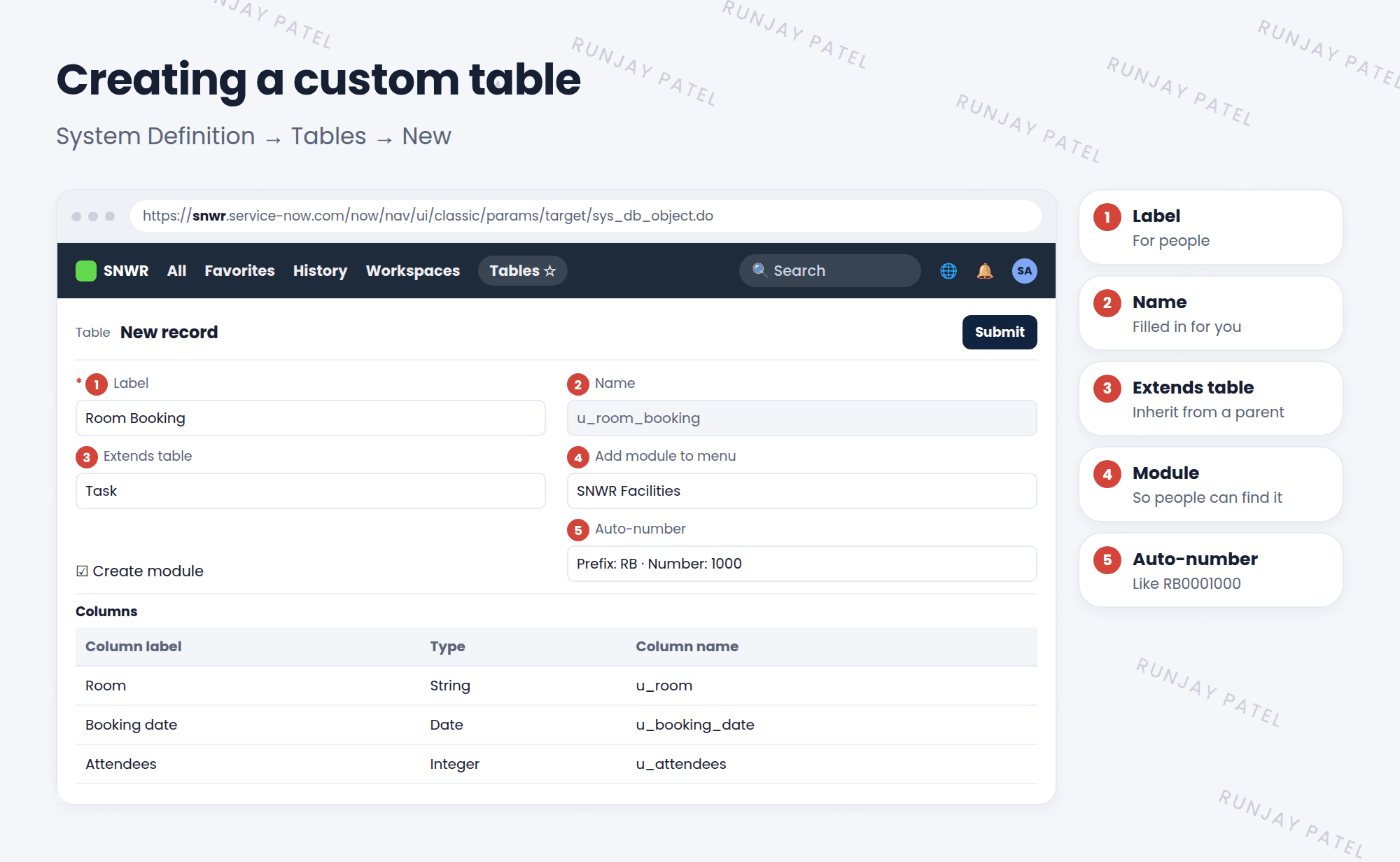Click the Name Filled in for you card

(x=1210, y=313)
